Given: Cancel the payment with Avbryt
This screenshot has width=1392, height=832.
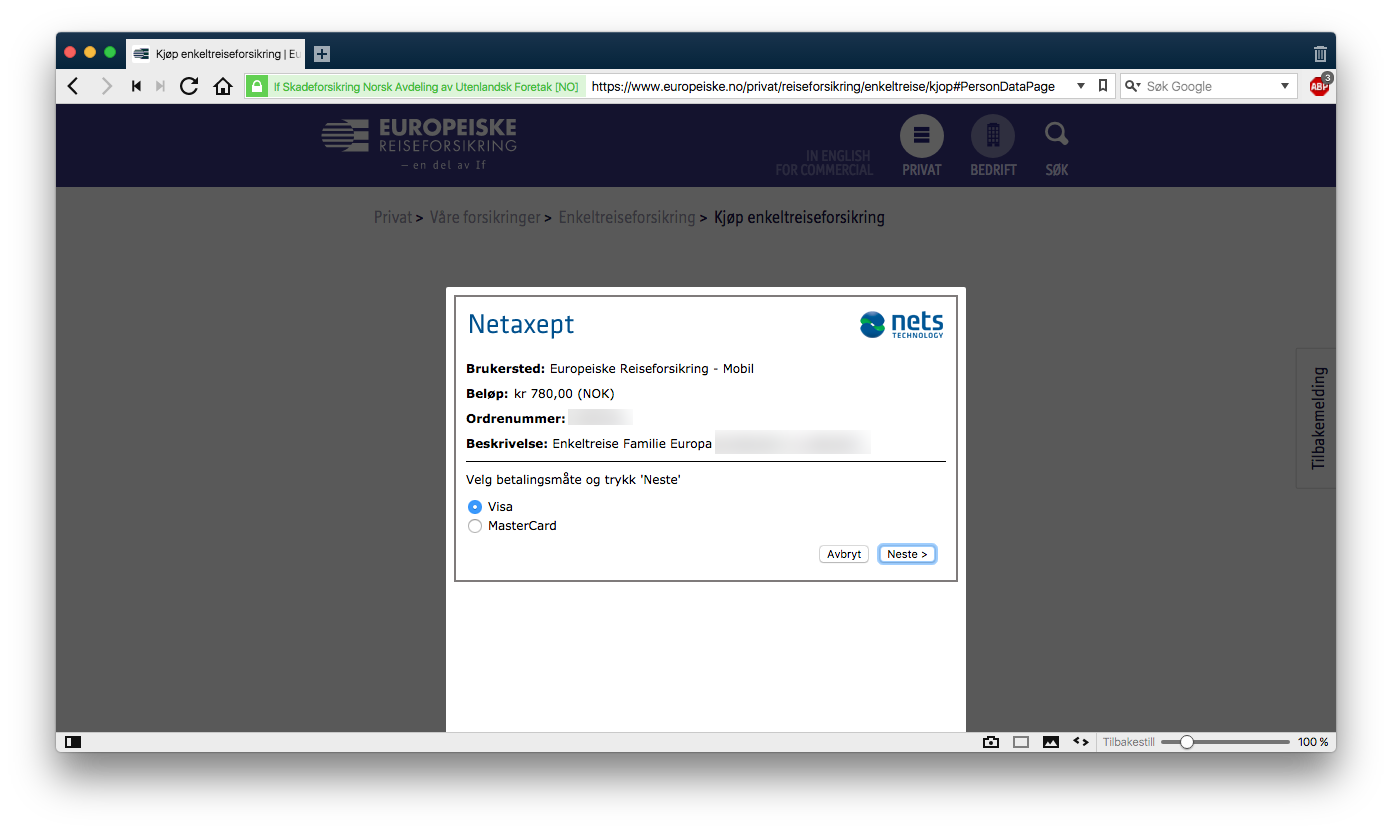Looking at the screenshot, I should click(844, 554).
